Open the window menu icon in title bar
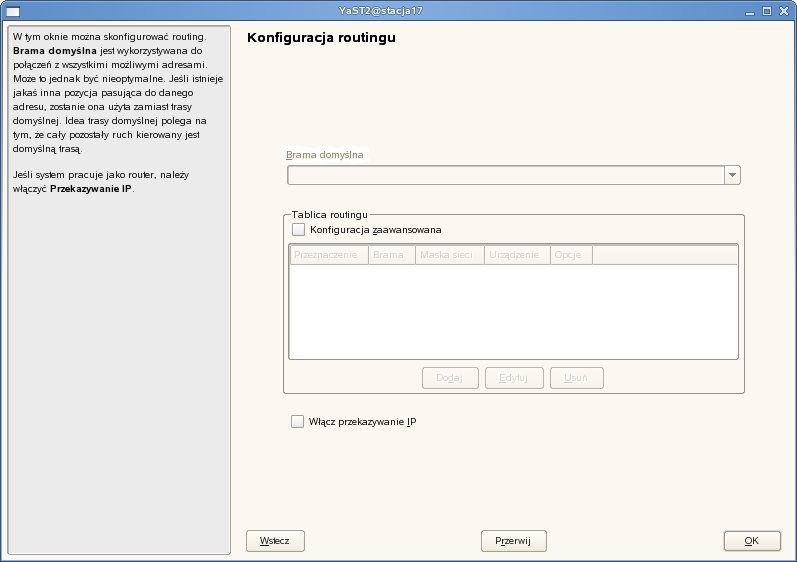 (13, 11)
